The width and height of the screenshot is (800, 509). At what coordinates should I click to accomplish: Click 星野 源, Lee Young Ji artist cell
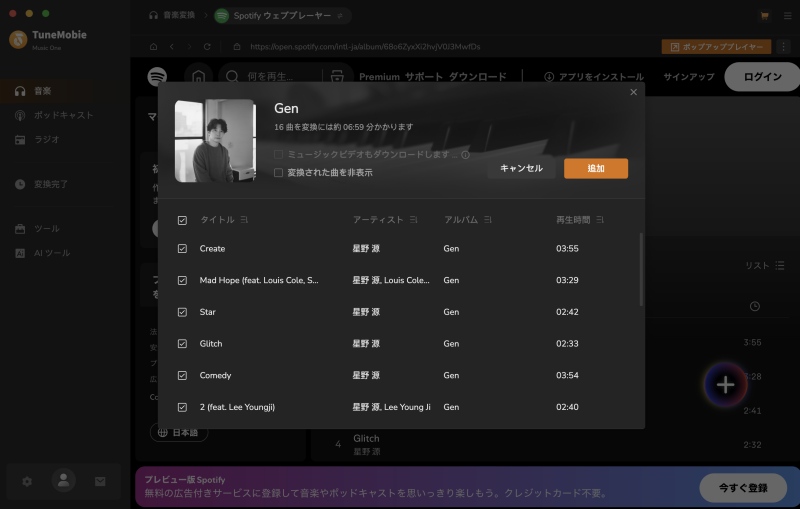coord(391,407)
